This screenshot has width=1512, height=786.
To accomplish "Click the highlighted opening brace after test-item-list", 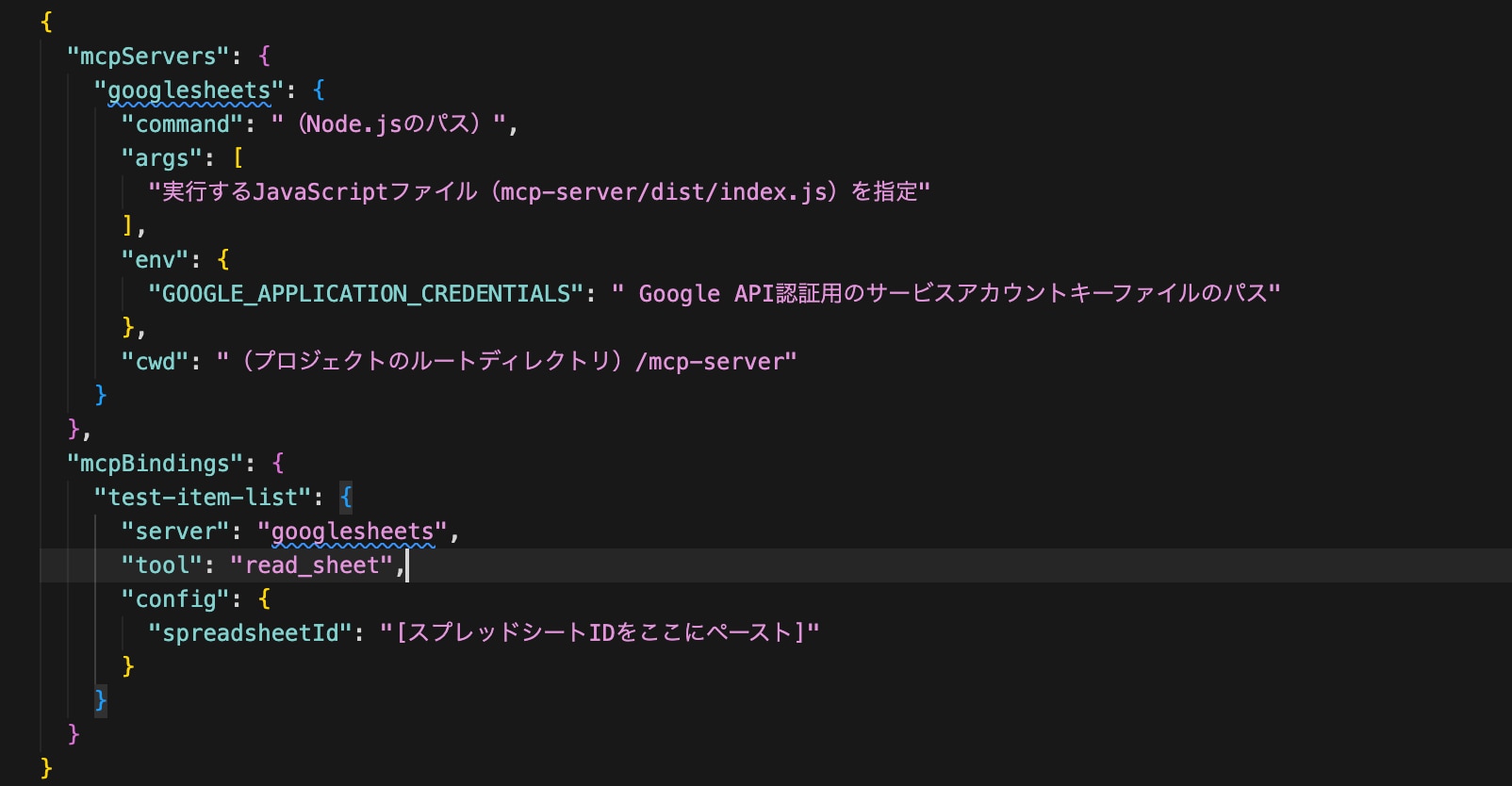I will 346,498.
